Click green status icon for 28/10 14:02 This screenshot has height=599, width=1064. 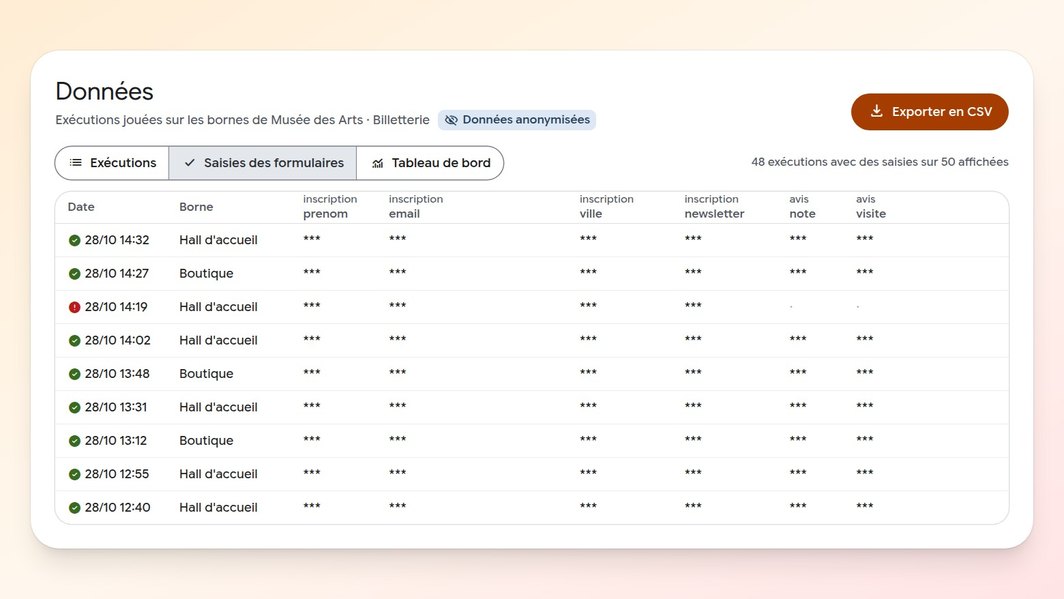75,341
